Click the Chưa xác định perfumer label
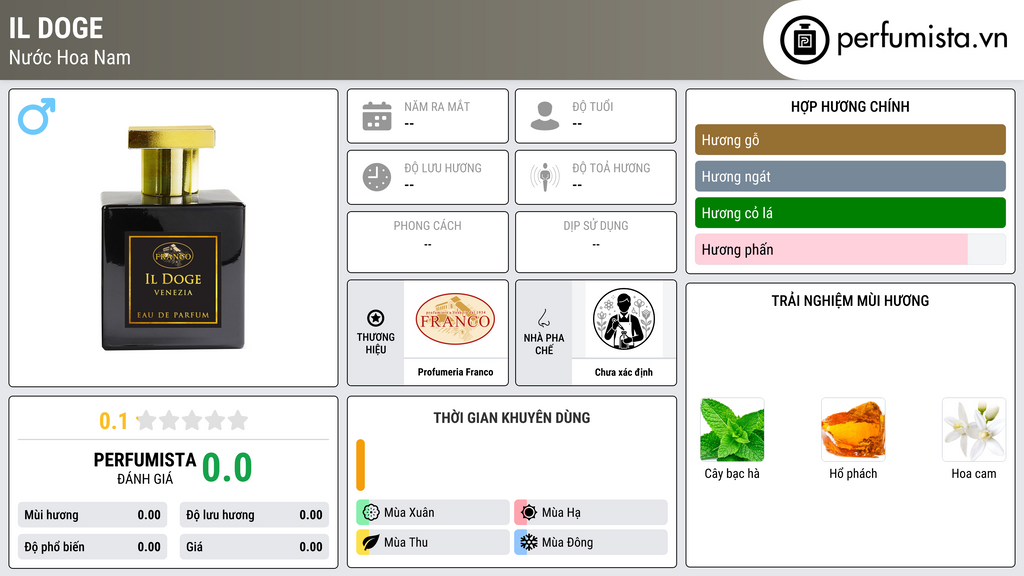Screen dimensions: 1024x576 [624, 372]
